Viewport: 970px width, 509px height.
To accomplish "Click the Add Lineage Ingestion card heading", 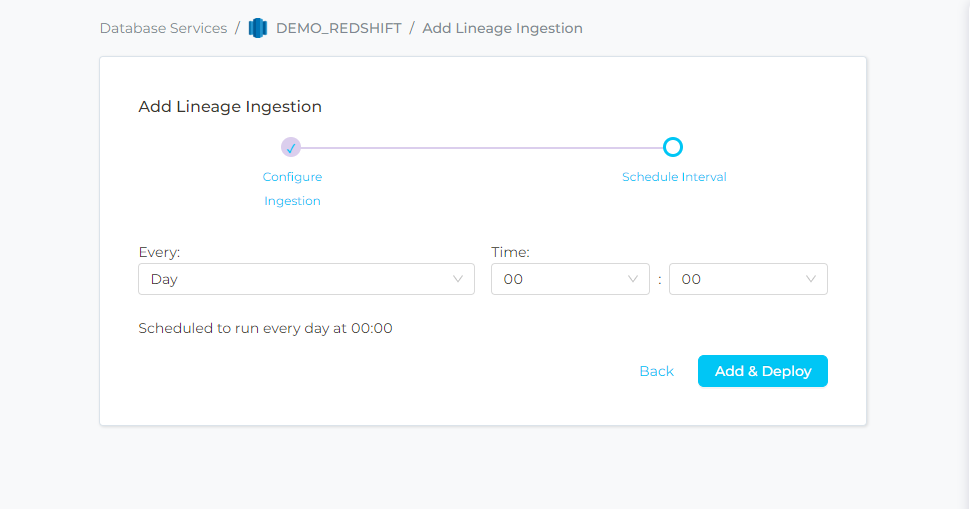I will point(230,106).
